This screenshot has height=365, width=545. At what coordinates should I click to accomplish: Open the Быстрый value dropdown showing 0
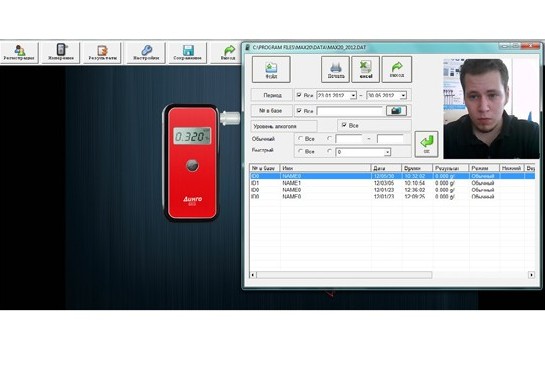387,152
